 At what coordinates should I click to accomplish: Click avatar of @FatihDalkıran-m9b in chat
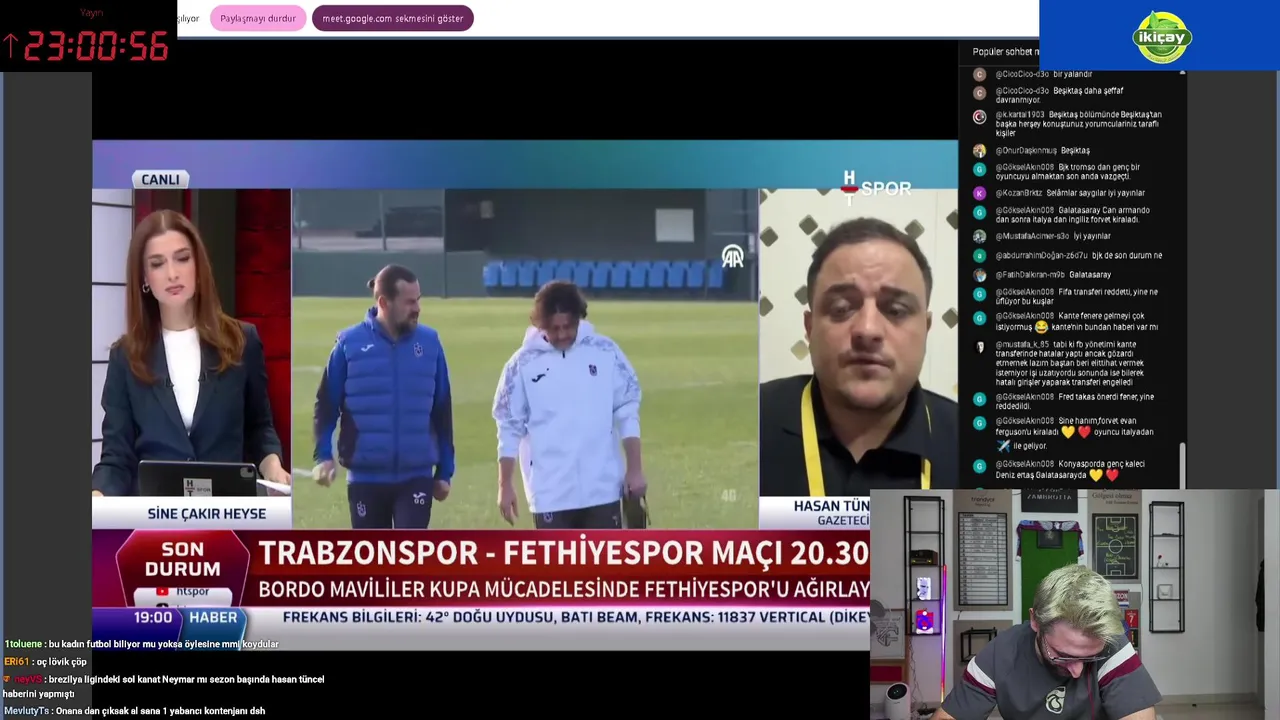(979, 275)
